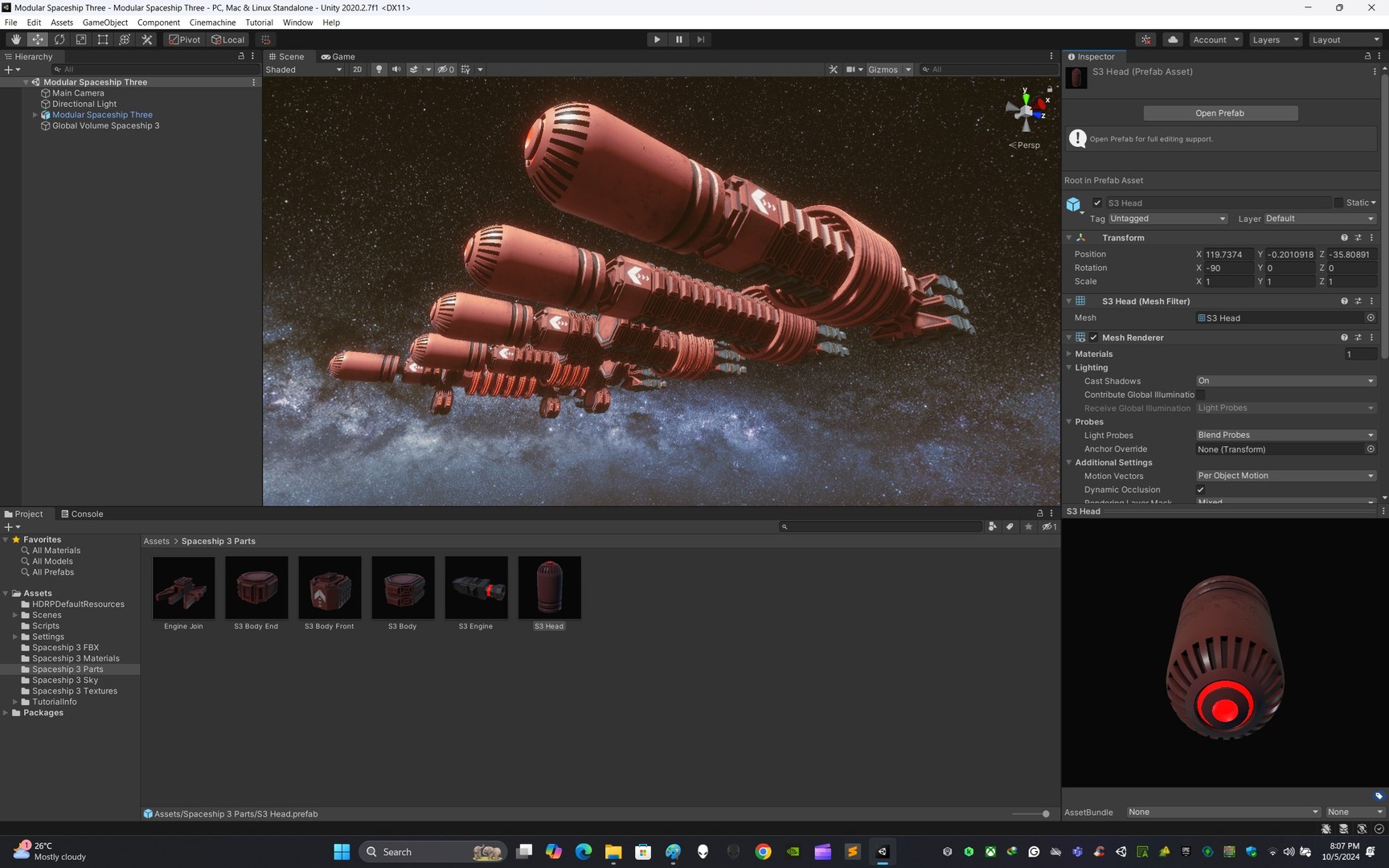Adjust the project icon size slider
The height and width of the screenshot is (868, 1389).
pyautogui.click(x=1031, y=813)
